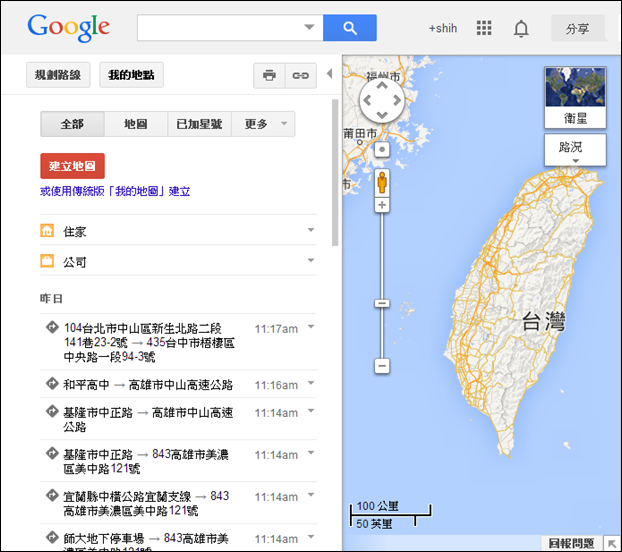Viewport: 622px width, 552px height.
Task: Select the 地圖 filter tab
Action: click(136, 124)
